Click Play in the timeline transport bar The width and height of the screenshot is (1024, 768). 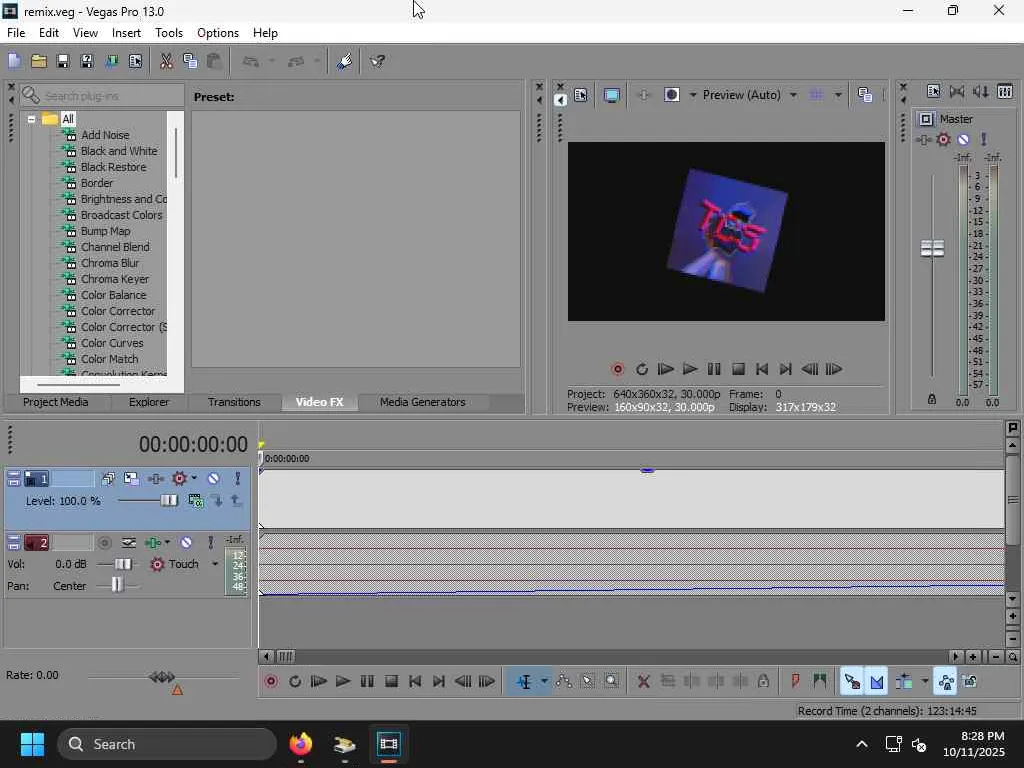click(343, 682)
